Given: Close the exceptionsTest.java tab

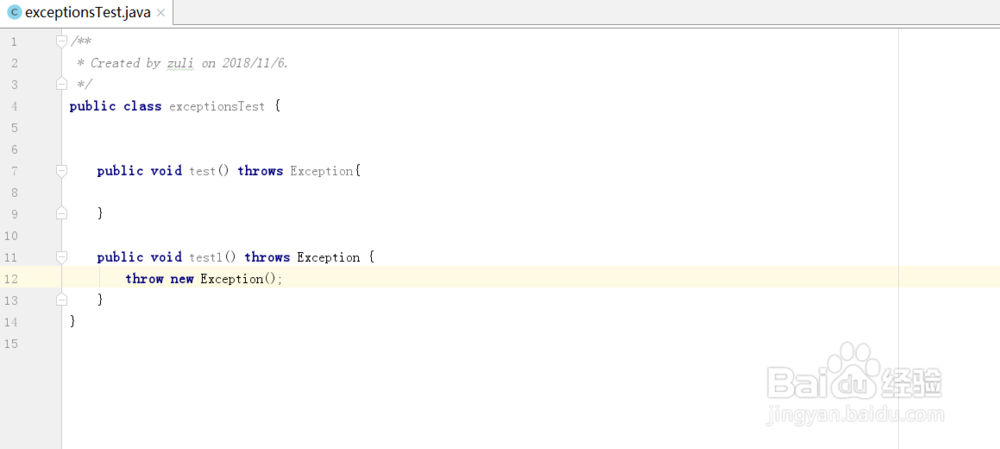Looking at the screenshot, I should 161,13.
